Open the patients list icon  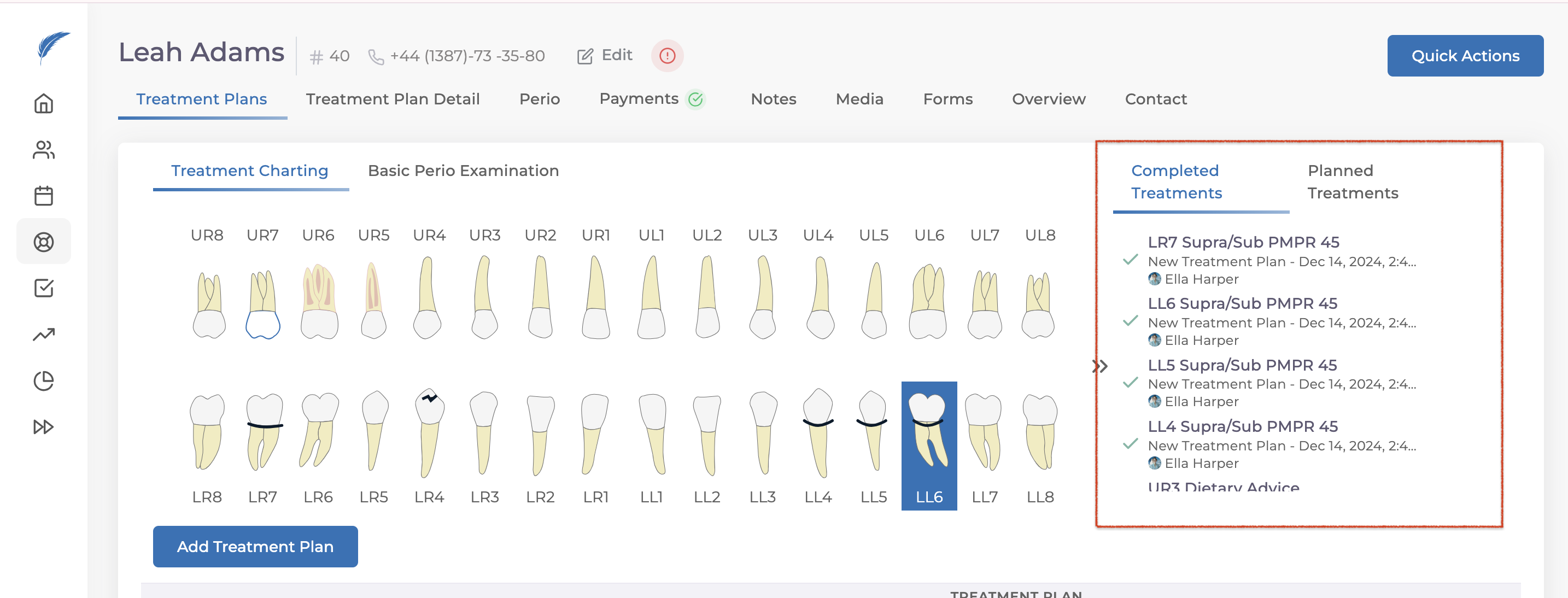(x=43, y=150)
